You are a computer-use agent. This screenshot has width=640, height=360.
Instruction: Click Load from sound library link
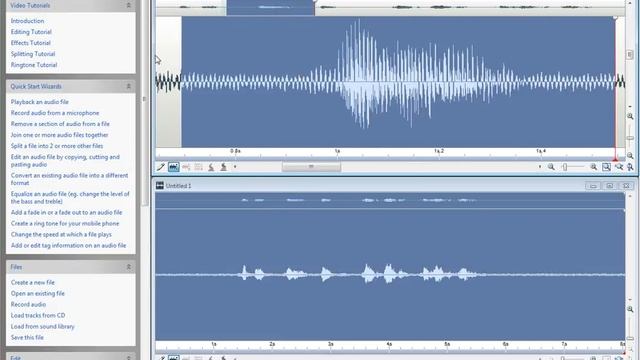coord(42,327)
